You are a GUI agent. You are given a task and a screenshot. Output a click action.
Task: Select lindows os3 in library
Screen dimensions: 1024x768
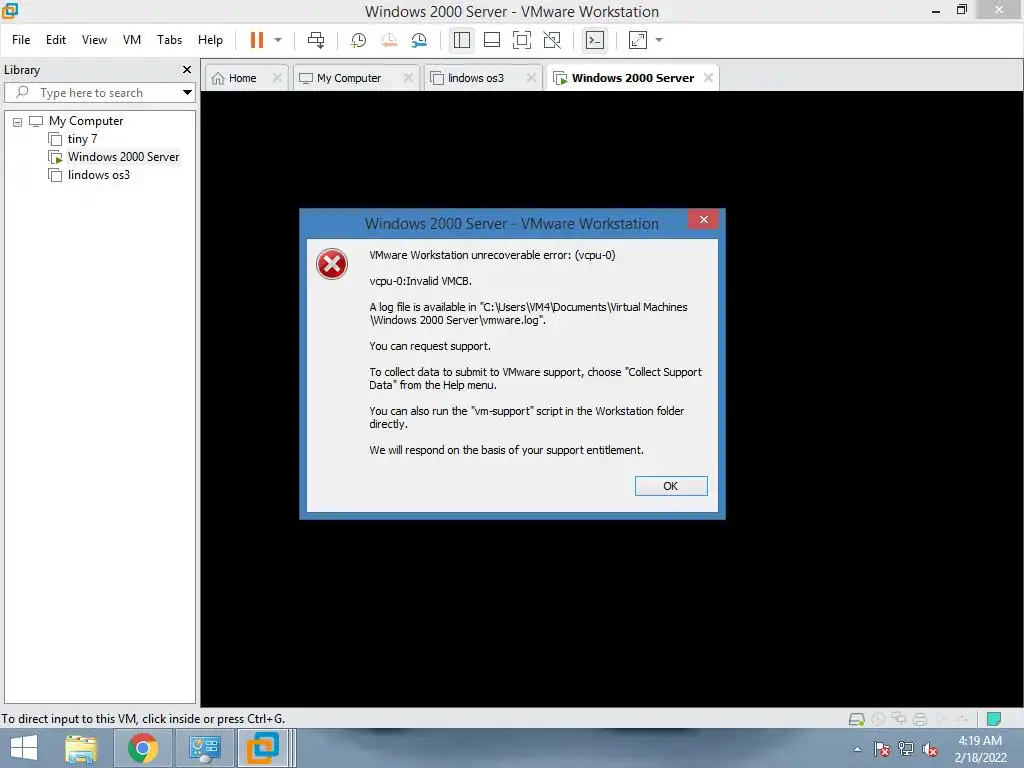(99, 174)
